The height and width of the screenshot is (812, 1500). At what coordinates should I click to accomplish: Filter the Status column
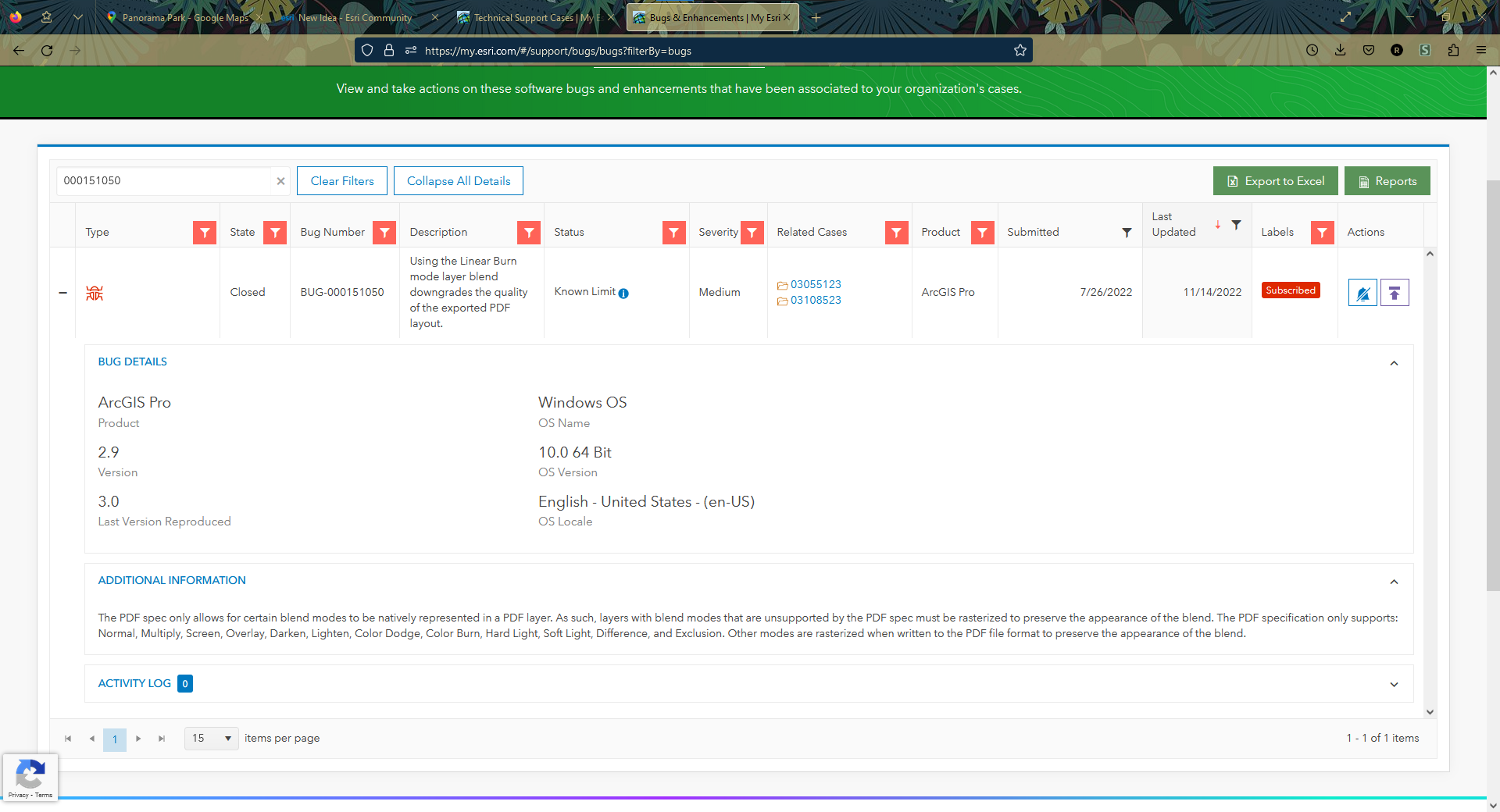(673, 233)
